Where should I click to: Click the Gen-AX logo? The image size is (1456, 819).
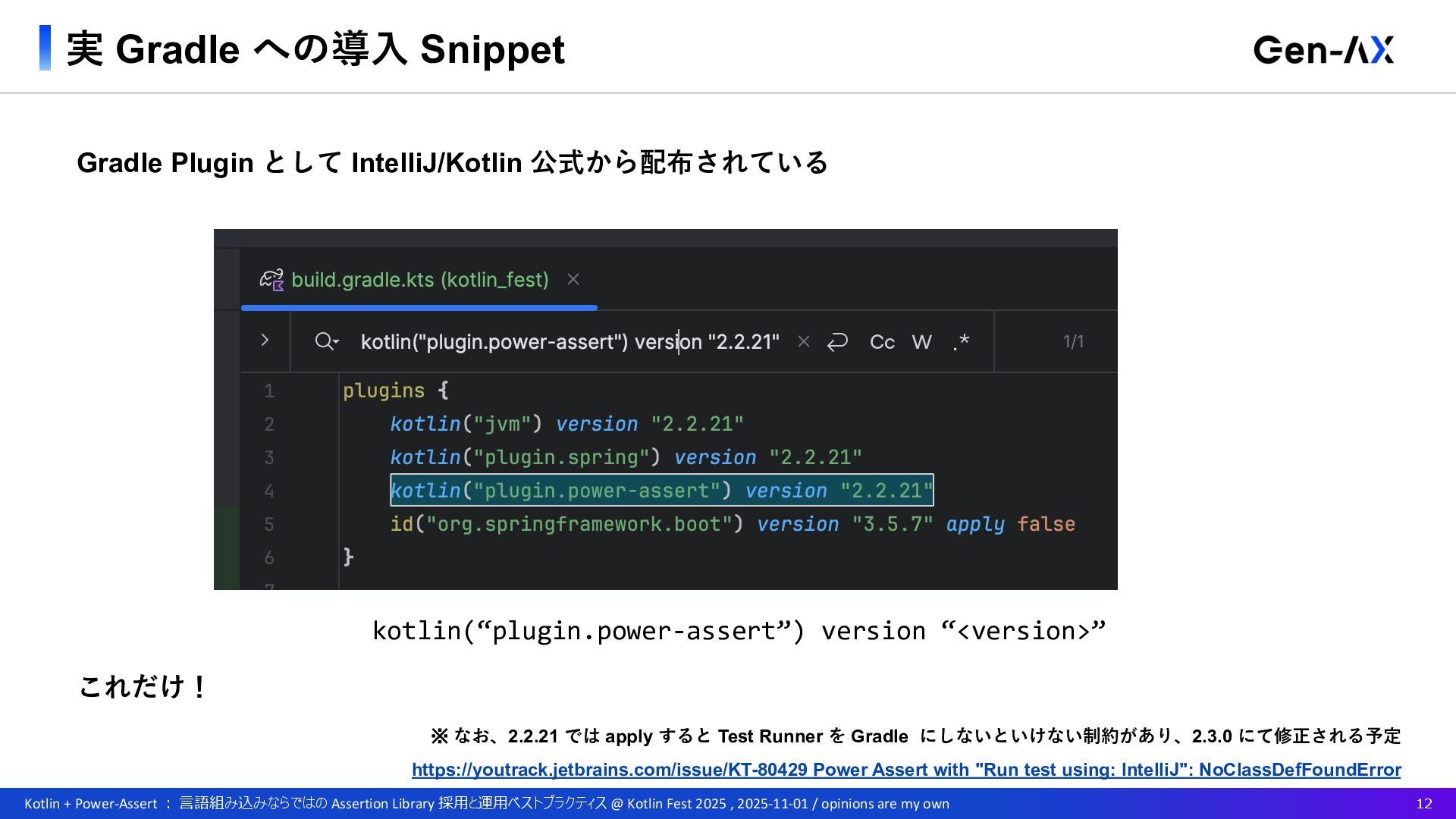(x=1323, y=50)
